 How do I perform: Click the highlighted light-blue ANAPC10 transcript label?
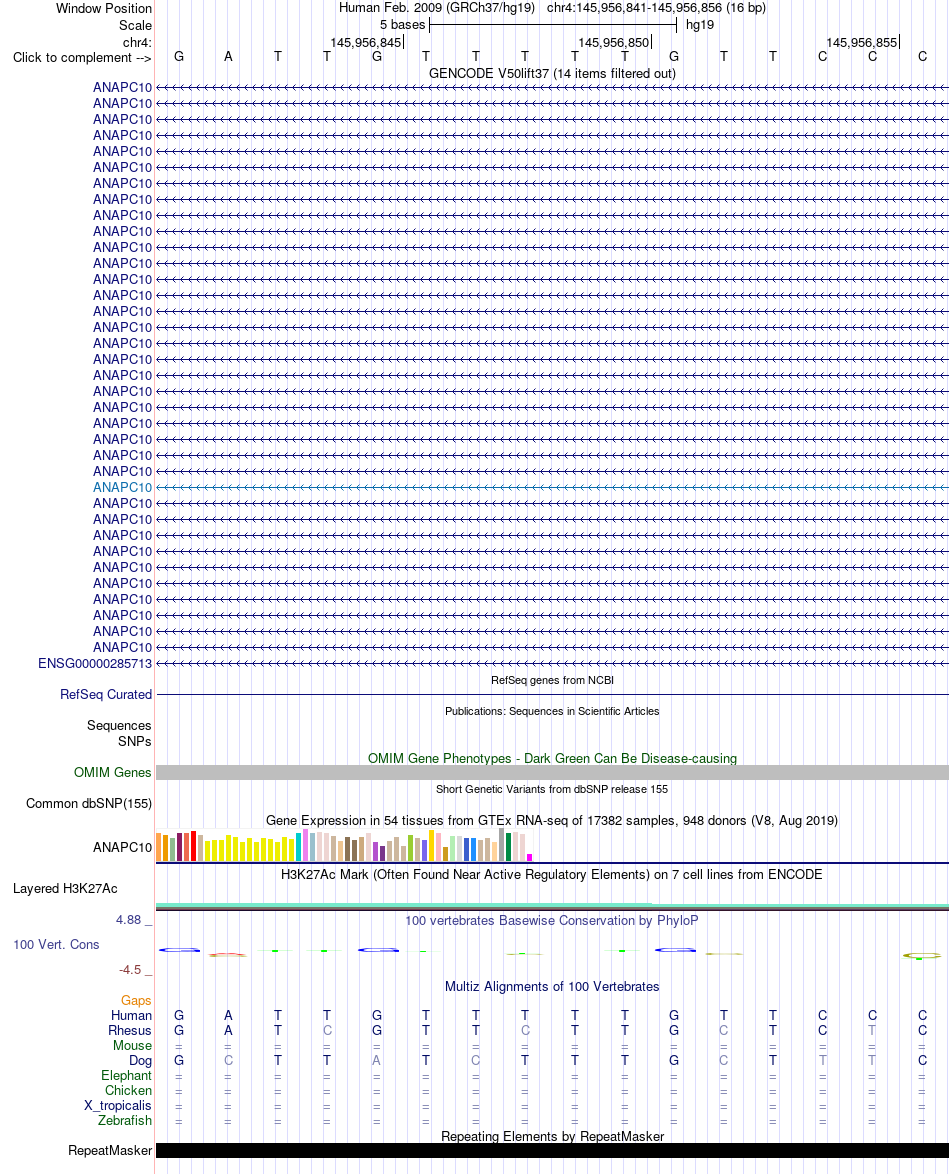[122, 487]
